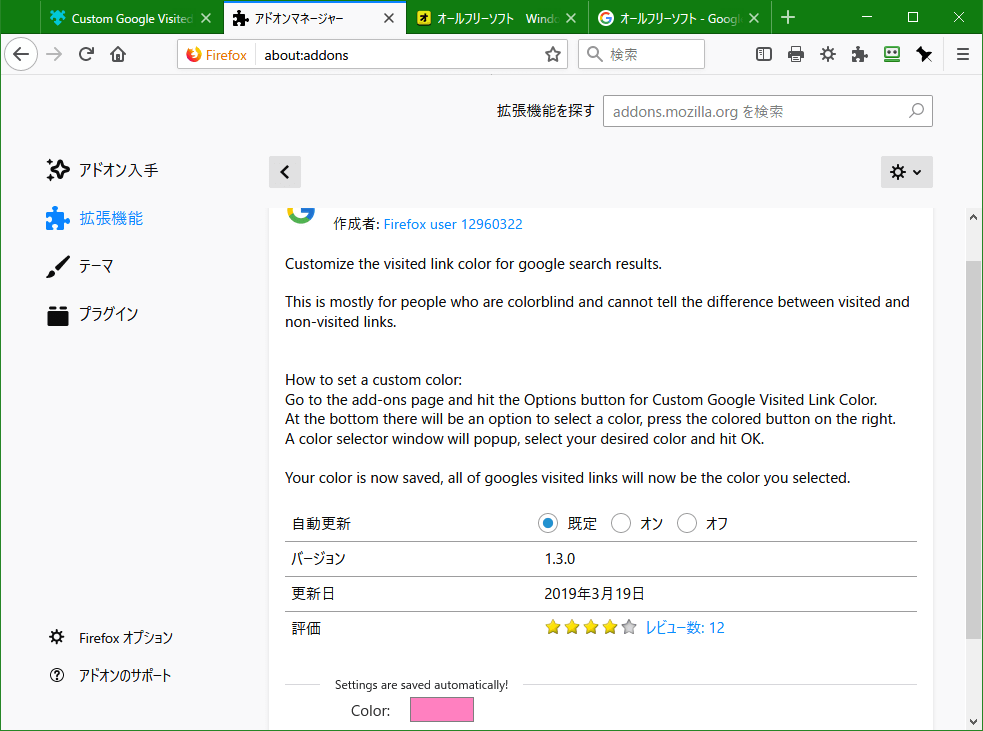
Task: Open a new tab with plus button
Action: point(788,18)
